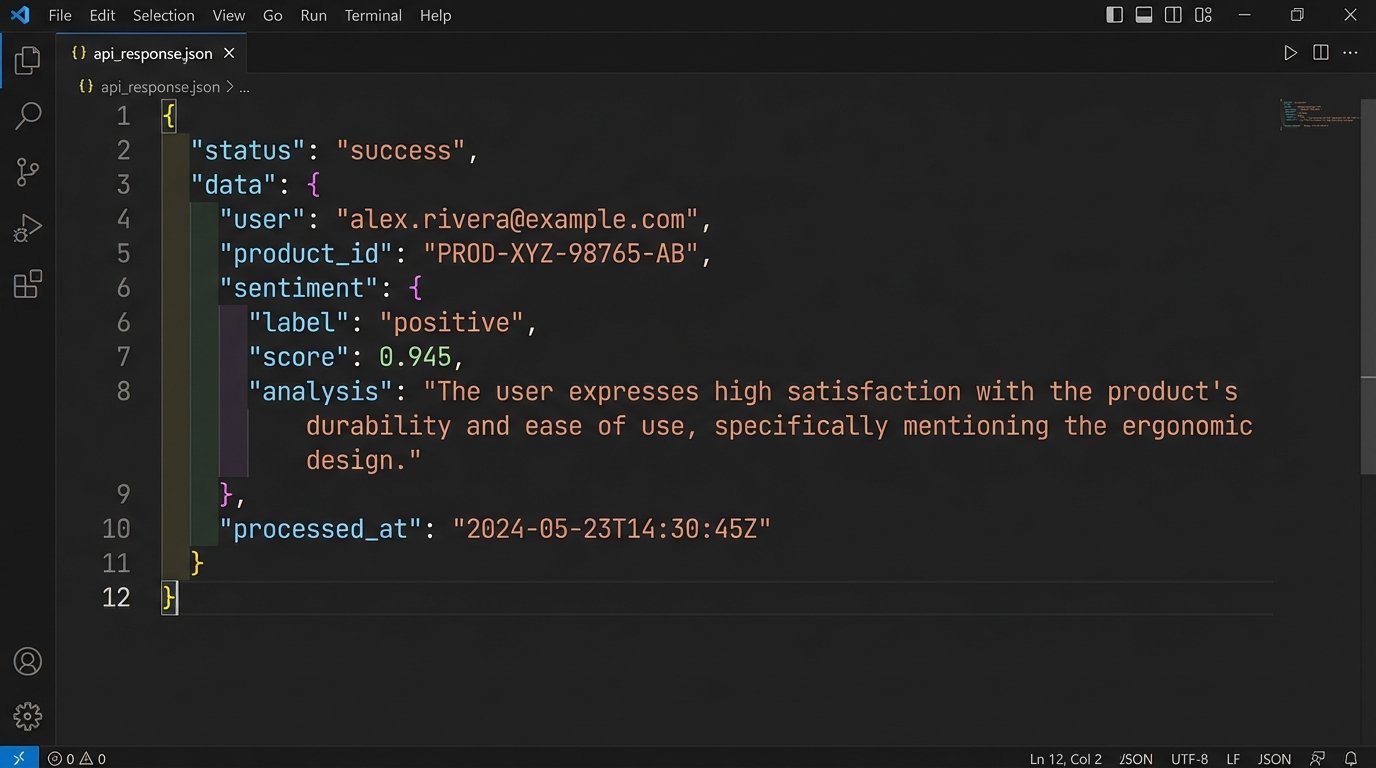The height and width of the screenshot is (768, 1376).
Task: Toggle the Secondary Side Bar visibility
Action: click(1172, 15)
